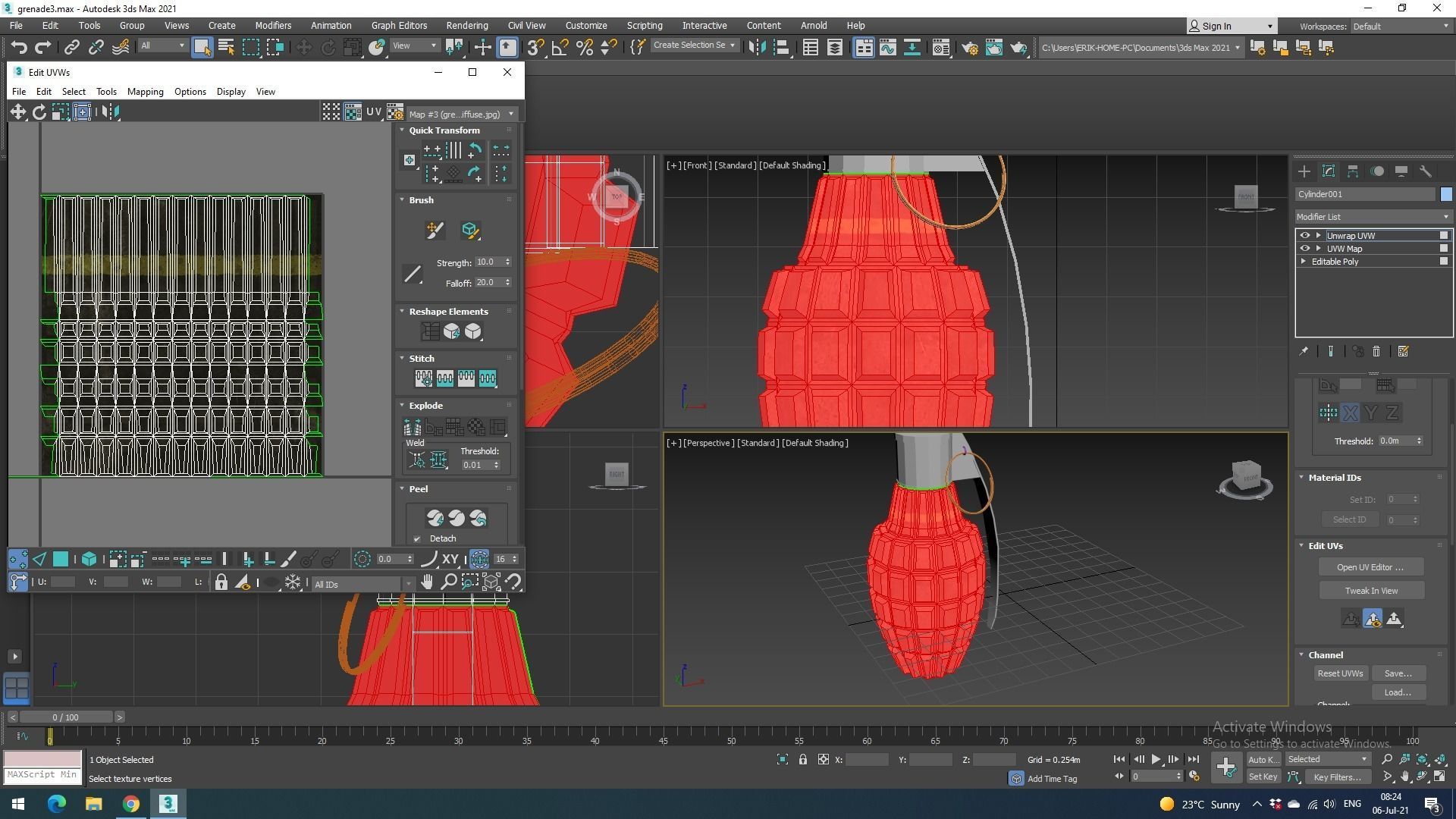Toggle the X alignment axis button
Screen dimensions: 1456x819
(1351, 413)
